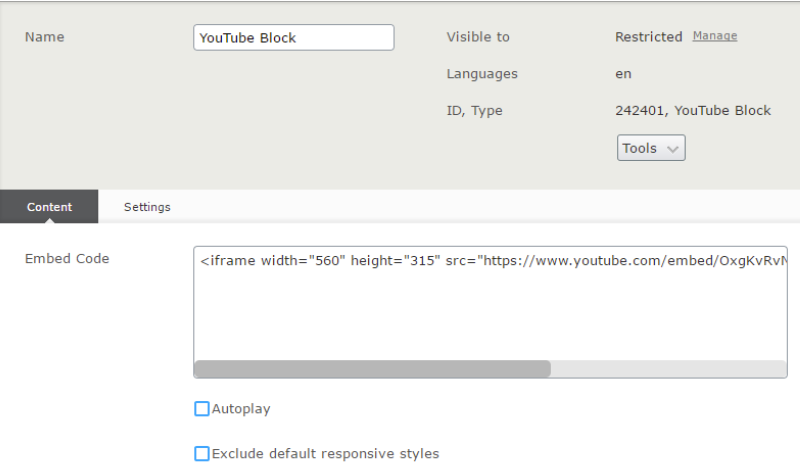Switch to the Content tab
This screenshot has width=803, height=466.
(x=49, y=207)
